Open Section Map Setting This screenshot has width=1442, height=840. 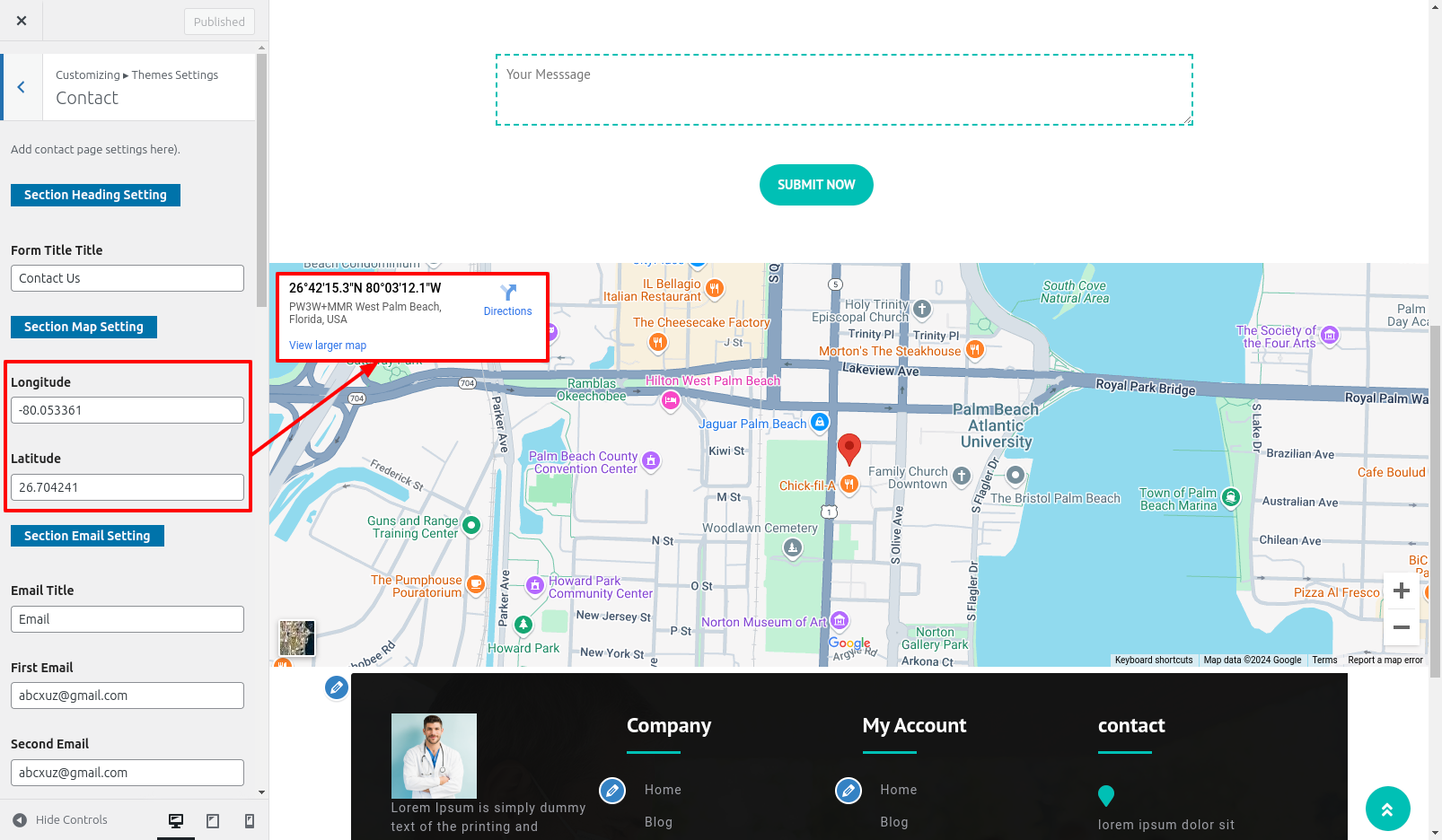click(84, 327)
